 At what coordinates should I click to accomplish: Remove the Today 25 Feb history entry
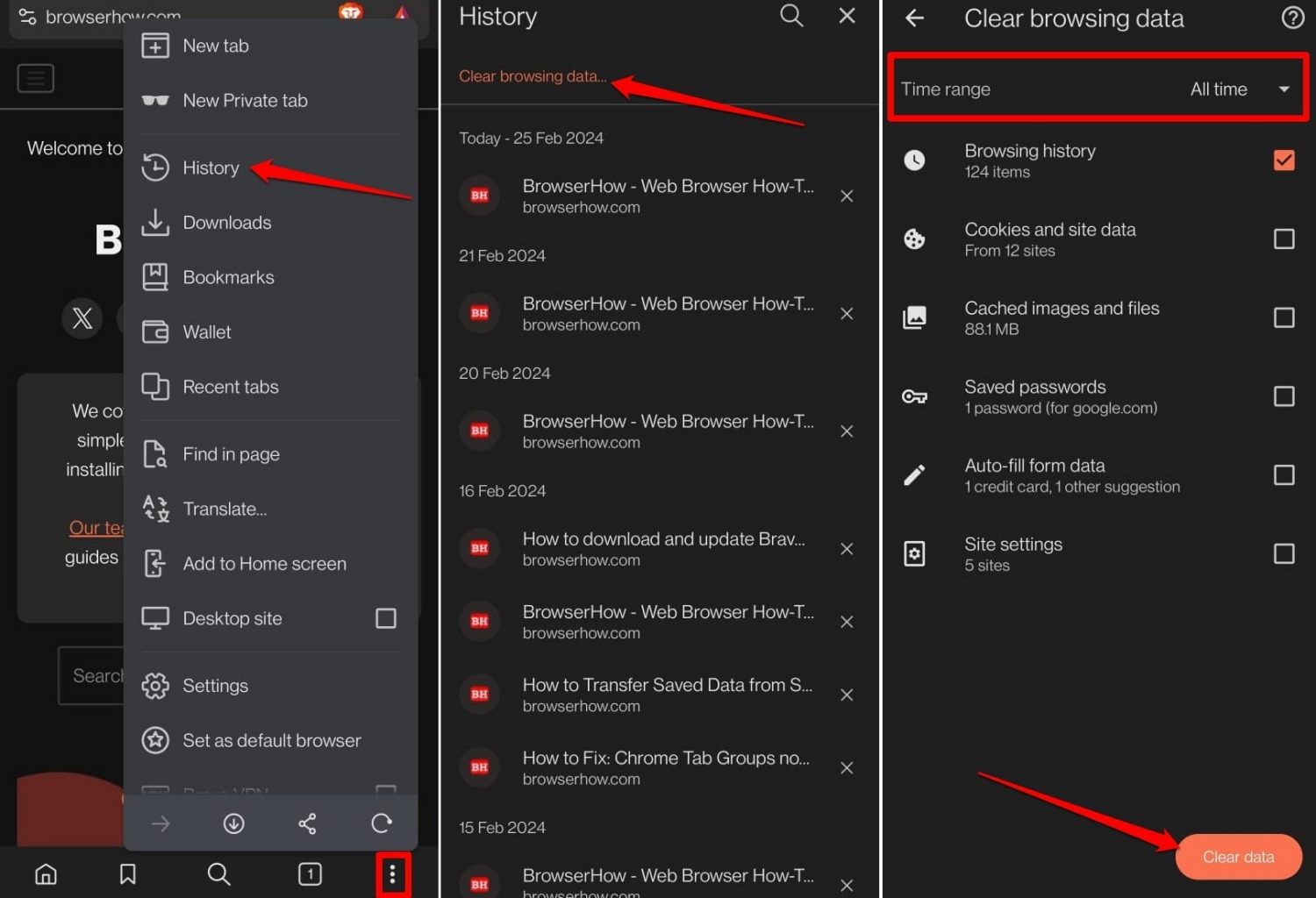(847, 196)
